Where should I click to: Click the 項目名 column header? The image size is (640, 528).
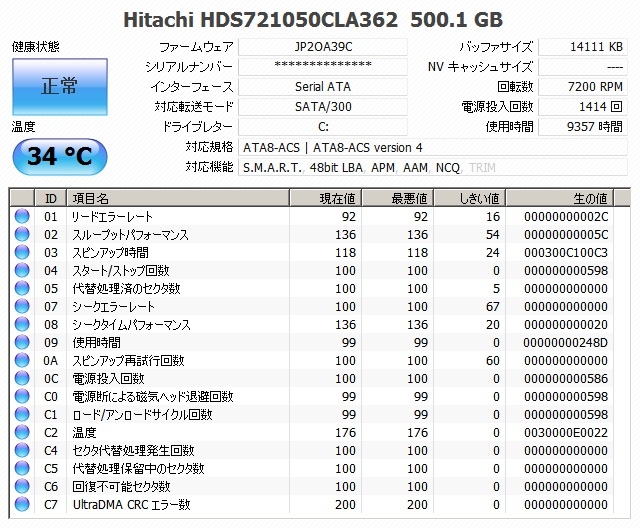point(178,198)
